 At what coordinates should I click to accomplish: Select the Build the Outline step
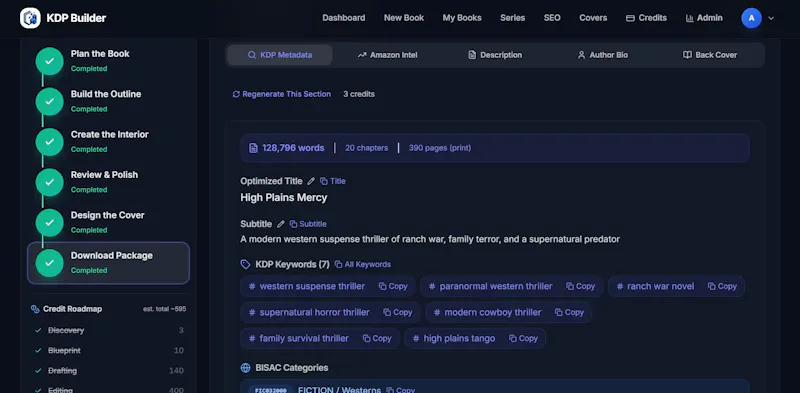click(x=108, y=101)
